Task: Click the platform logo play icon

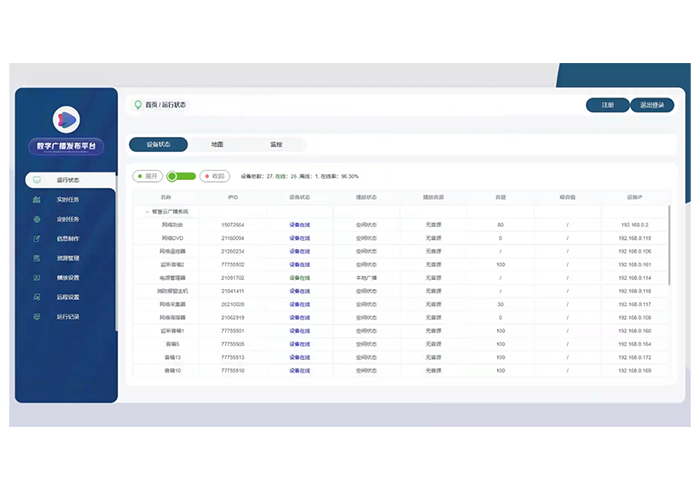Action: tap(66, 119)
